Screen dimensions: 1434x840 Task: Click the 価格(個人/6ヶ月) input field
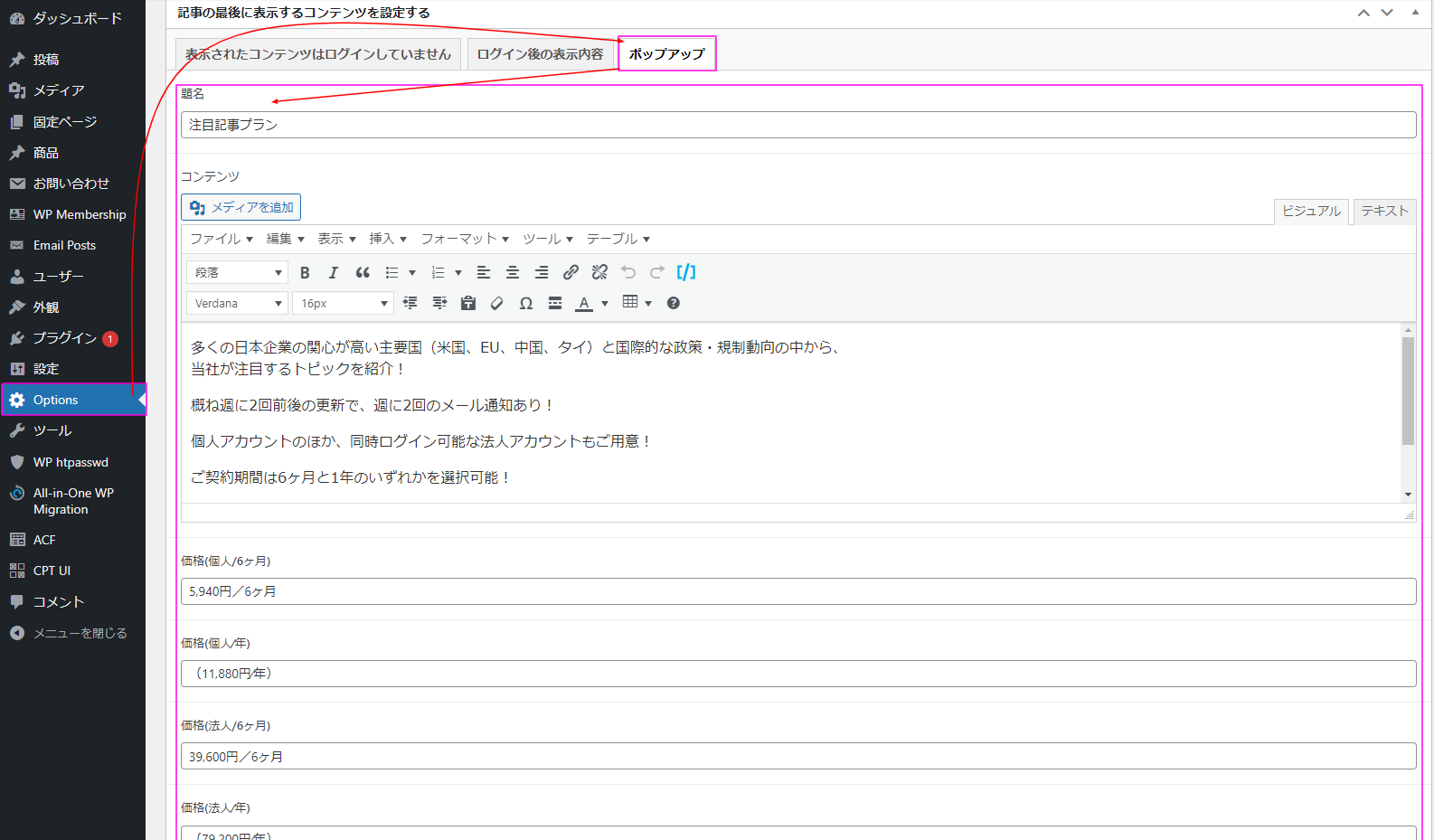click(798, 591)
